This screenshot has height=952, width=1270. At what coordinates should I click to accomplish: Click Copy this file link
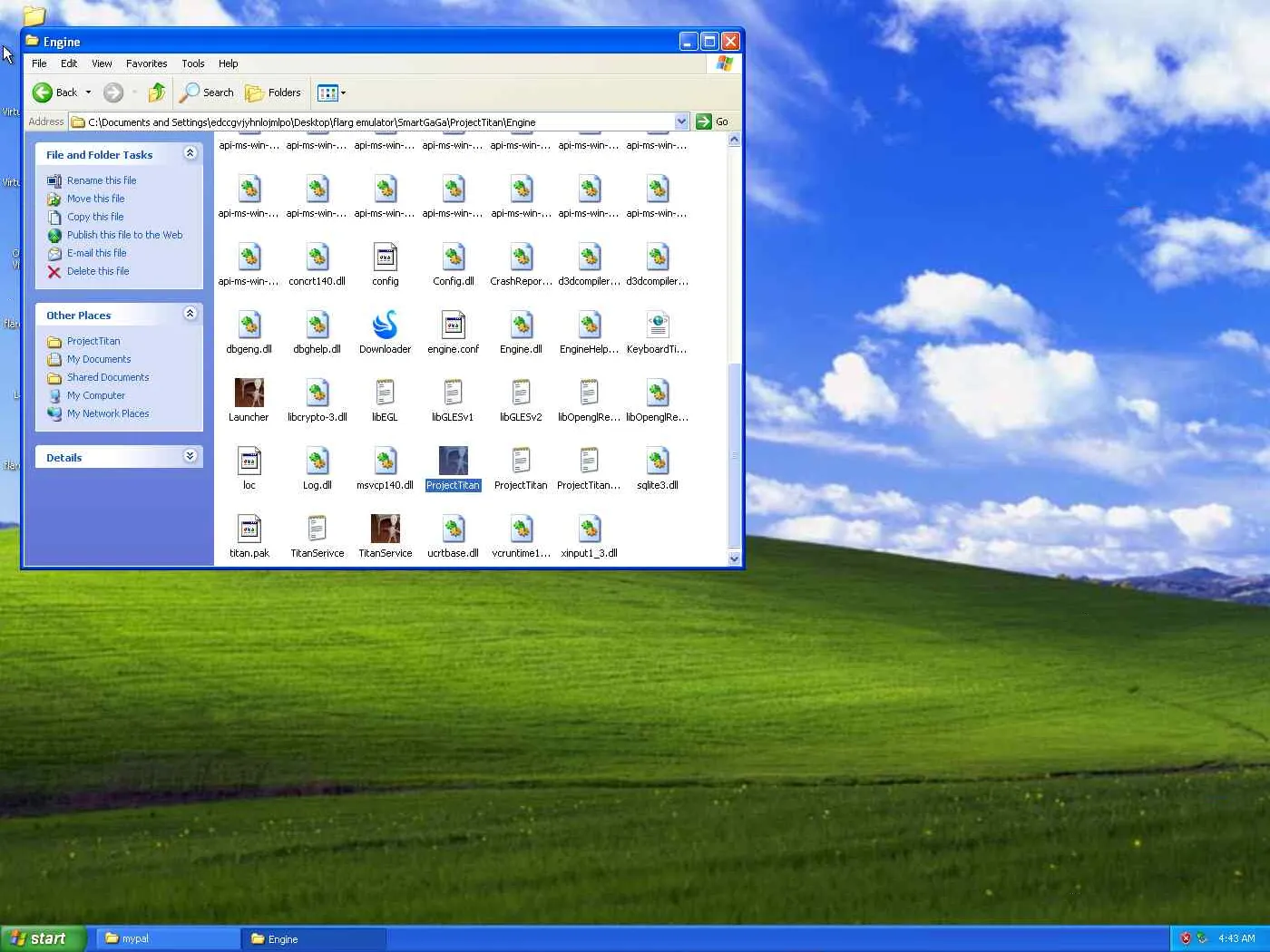coord(95,217)
